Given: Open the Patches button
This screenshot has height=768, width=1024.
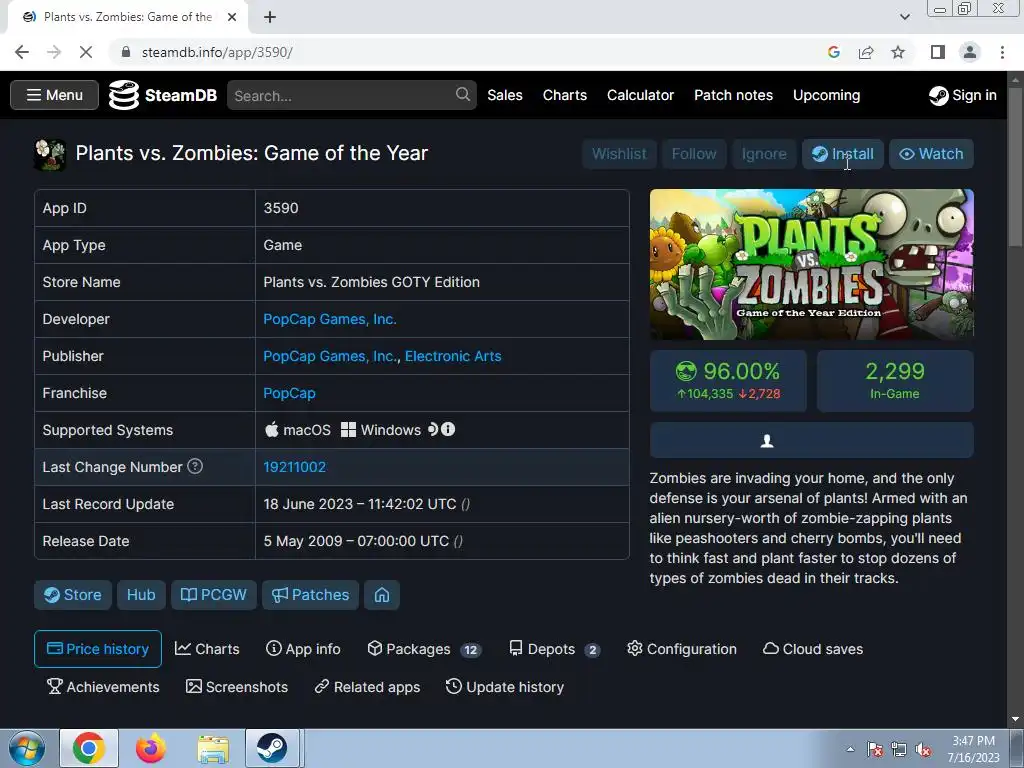Looking at the screenshot, I should 310,595.
